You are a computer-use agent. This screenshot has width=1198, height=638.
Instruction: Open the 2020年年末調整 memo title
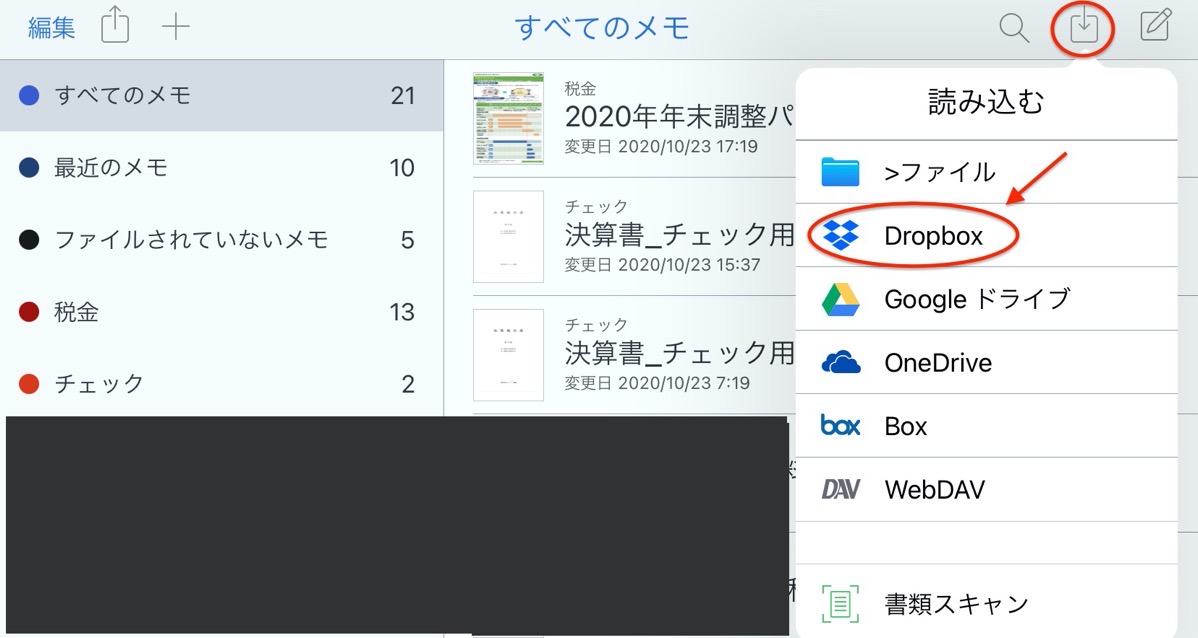[x=679, y=116]
